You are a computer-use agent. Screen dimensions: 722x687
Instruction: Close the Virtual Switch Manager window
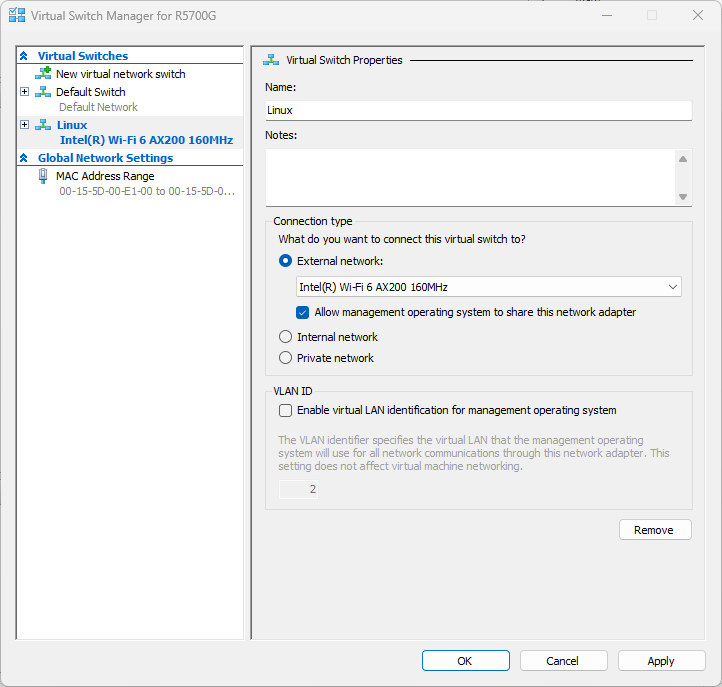coord(698,15)
